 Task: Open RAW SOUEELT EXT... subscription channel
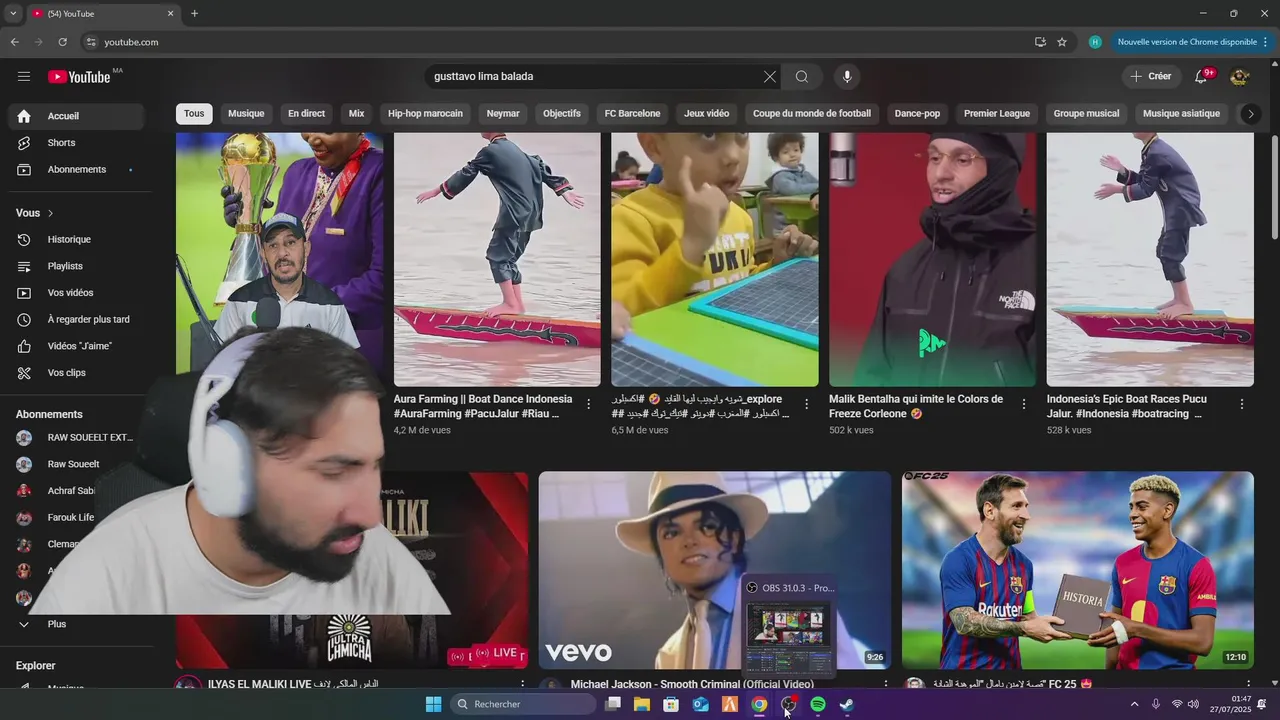point(76,438)
